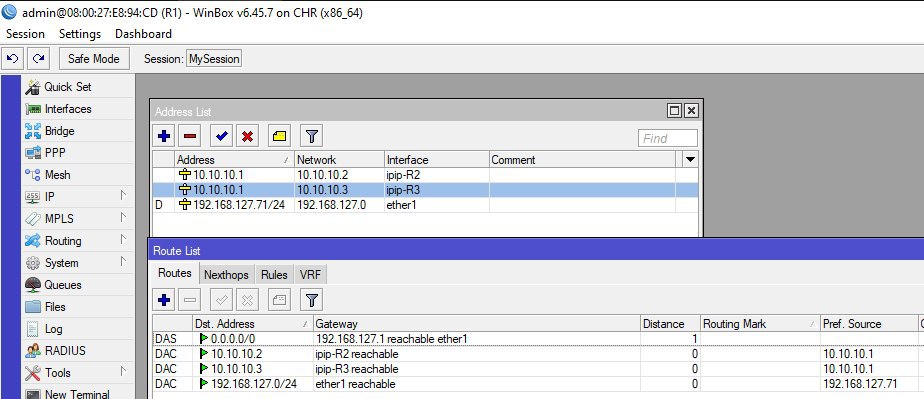The width and height of the screenshot is (924, 399).
Task: Maximize the Address List window
Action: (x=674, y=111)
